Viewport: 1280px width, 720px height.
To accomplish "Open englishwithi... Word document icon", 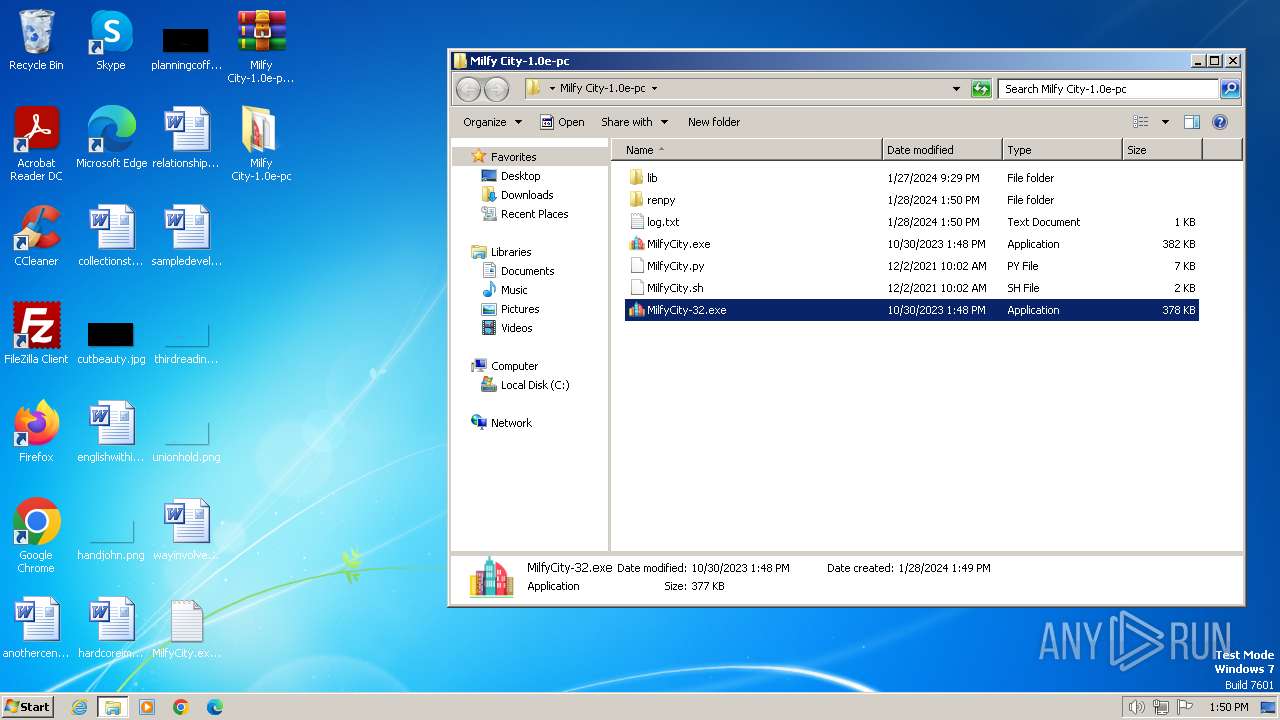I will click(x=111, y=432).
